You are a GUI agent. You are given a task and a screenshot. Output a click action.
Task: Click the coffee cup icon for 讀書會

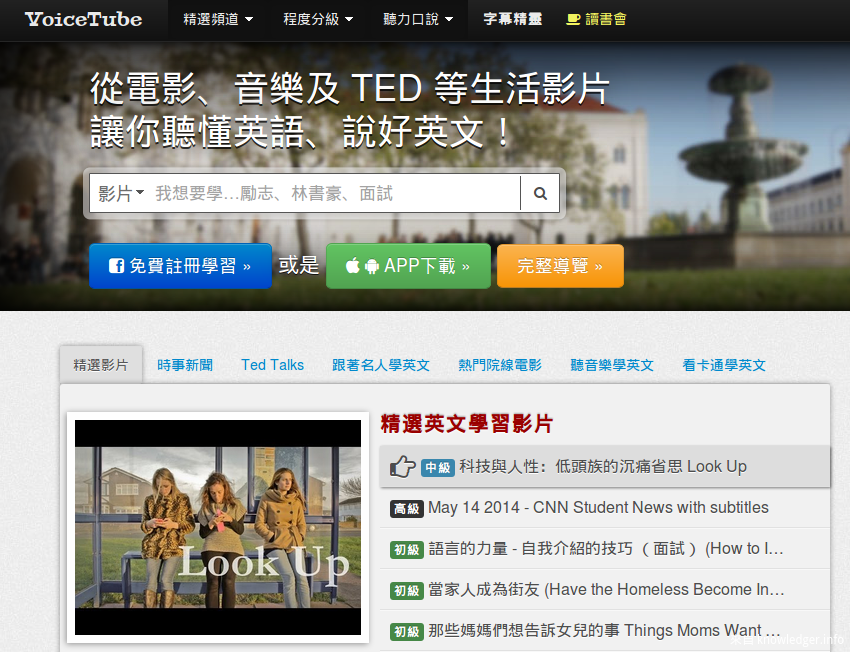pos(573,19)
